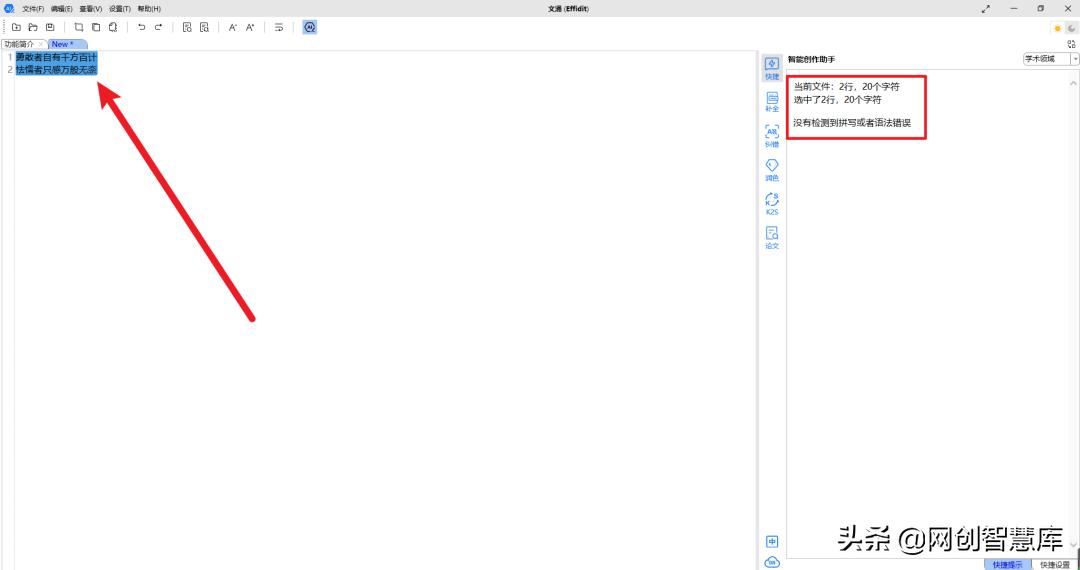Click the new file toolbar icon
This screenshot has width=1080, height=570.
pos(17,28)
